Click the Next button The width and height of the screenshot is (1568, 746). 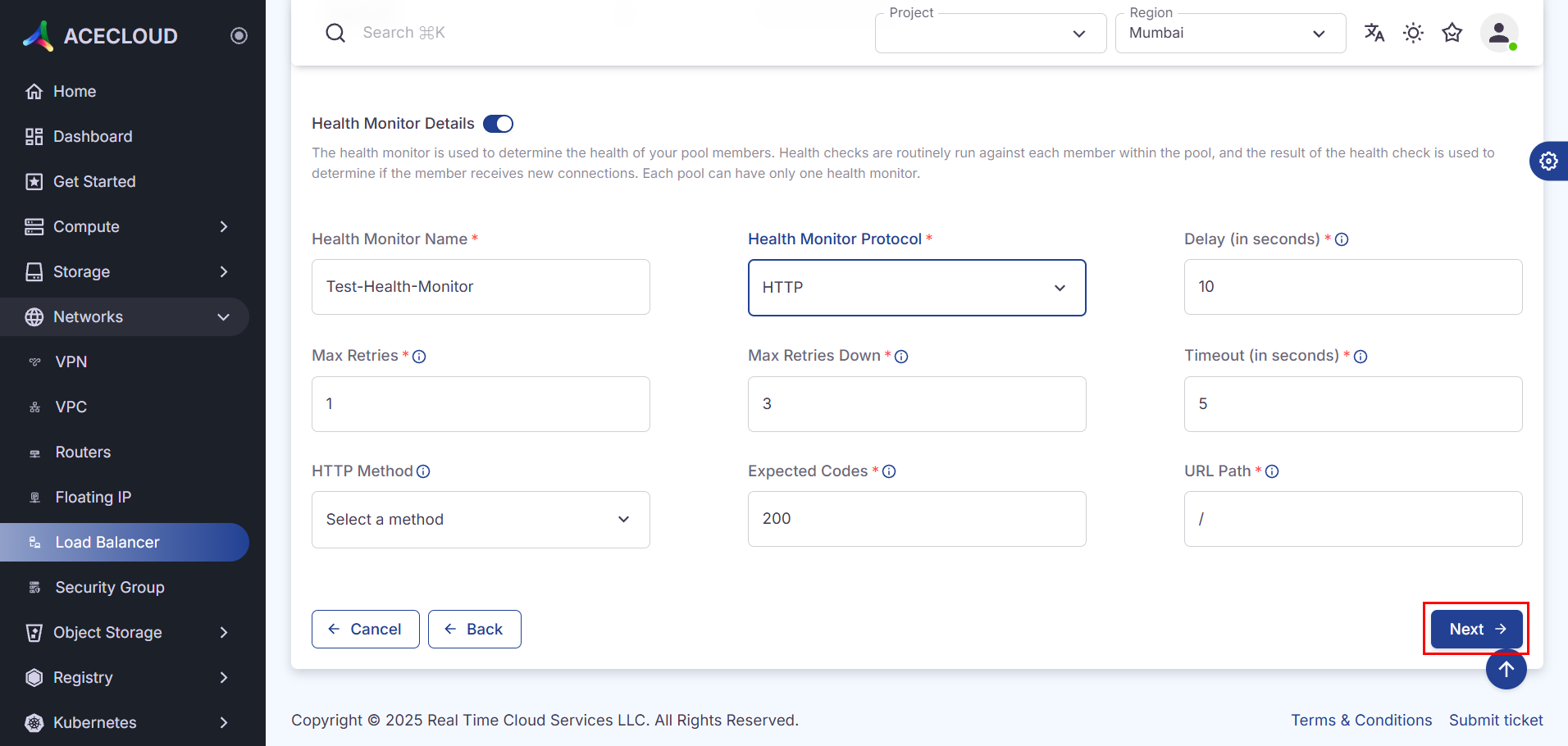pyautogui.click(x=1476, y=629)
